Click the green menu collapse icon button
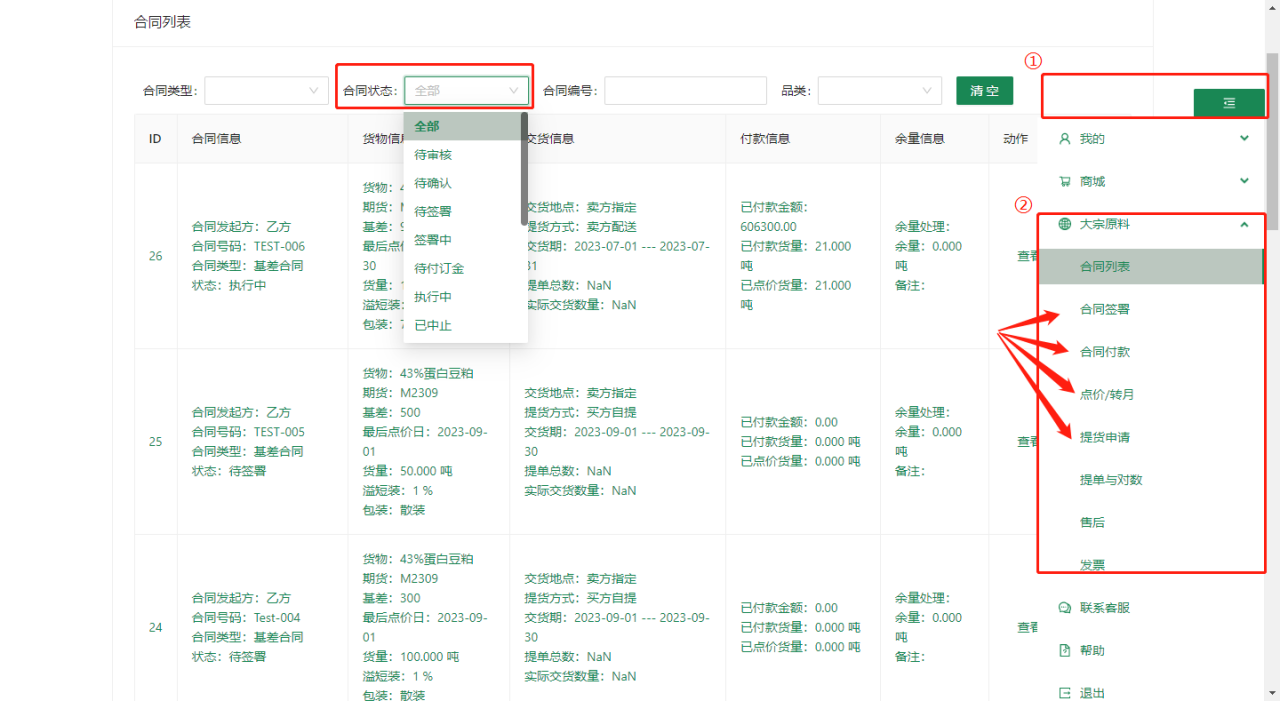This screenshot has height=701, width=1280. click(1229, 102)
